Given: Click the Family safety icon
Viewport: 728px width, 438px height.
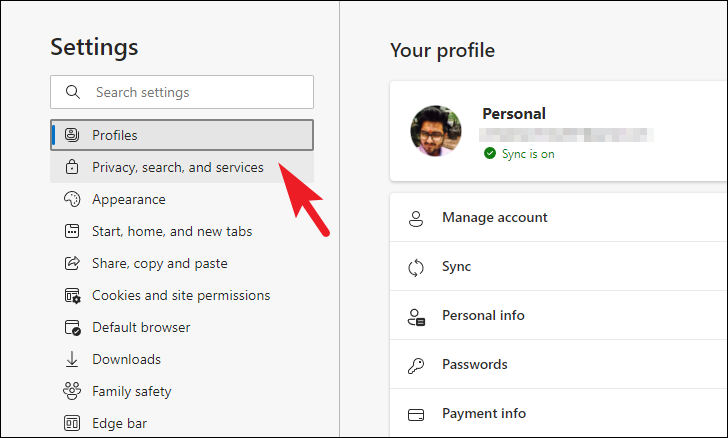Looking at the screenshot, I should point(72,391).
